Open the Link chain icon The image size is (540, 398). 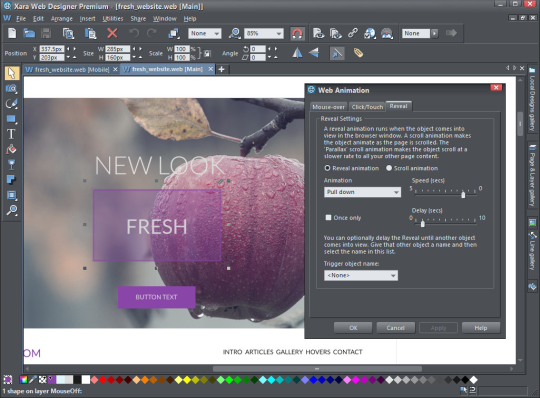(x=352, y=33)
